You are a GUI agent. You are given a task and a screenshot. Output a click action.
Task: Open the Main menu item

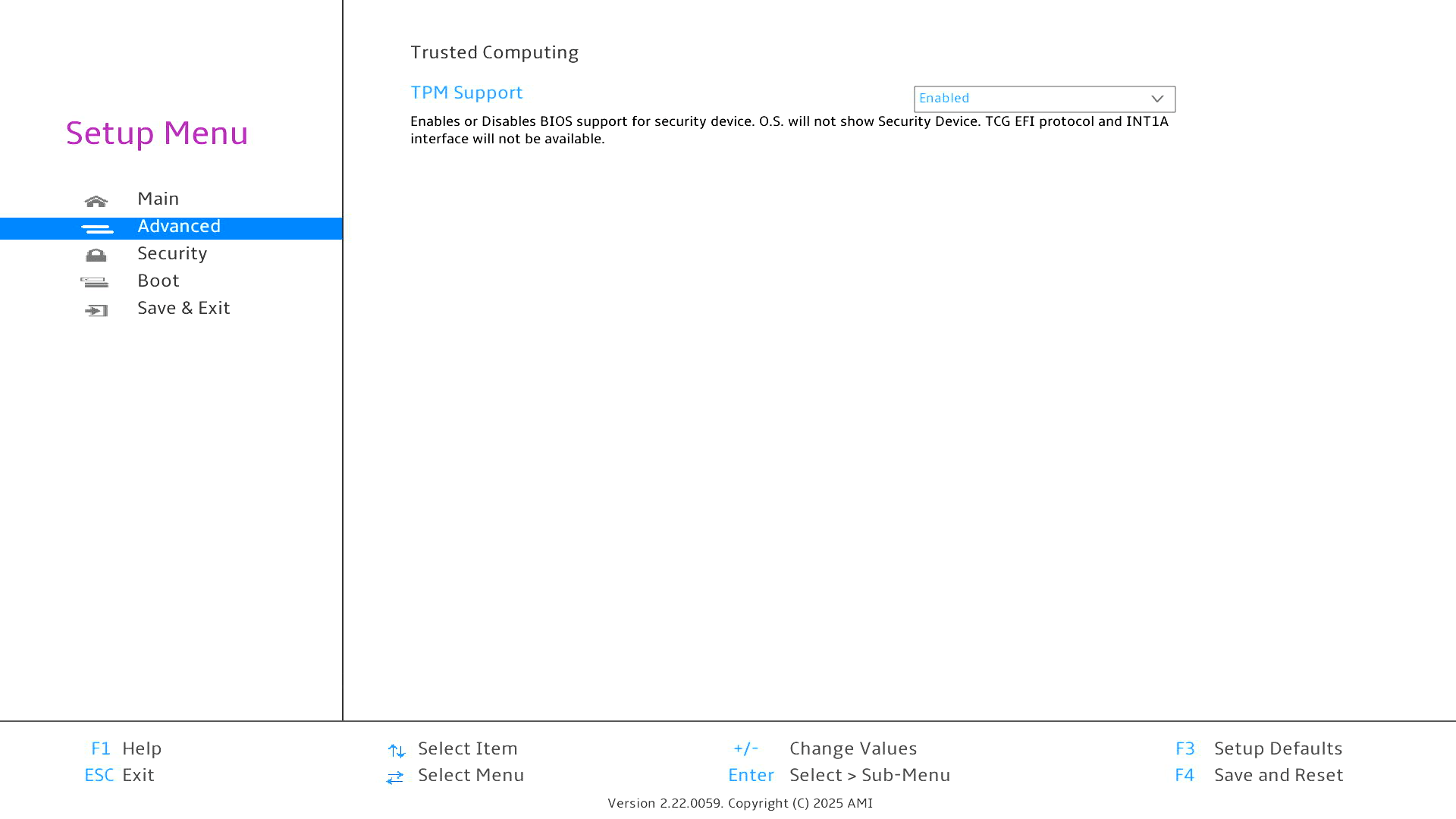(x=158, y=199)
